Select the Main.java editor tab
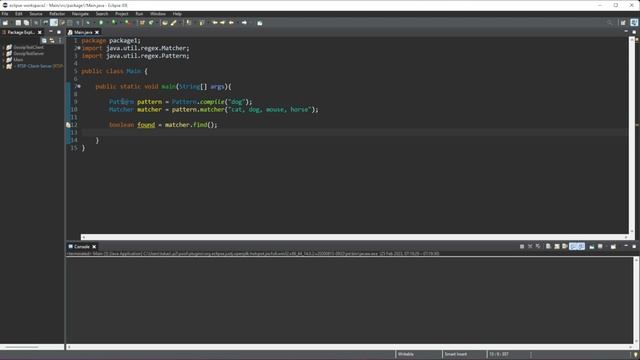640x360 pixels. [83, 32]
